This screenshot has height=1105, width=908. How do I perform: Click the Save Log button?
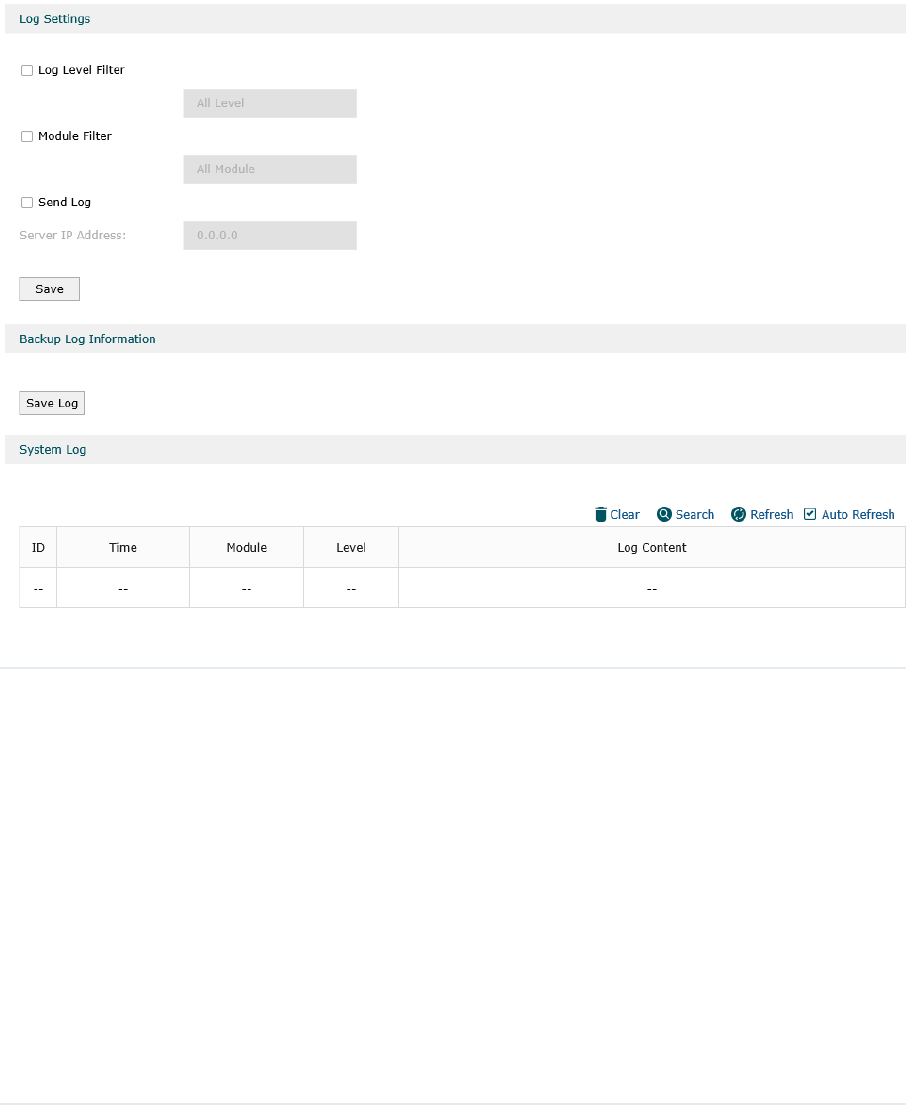[x=52, y=403]
